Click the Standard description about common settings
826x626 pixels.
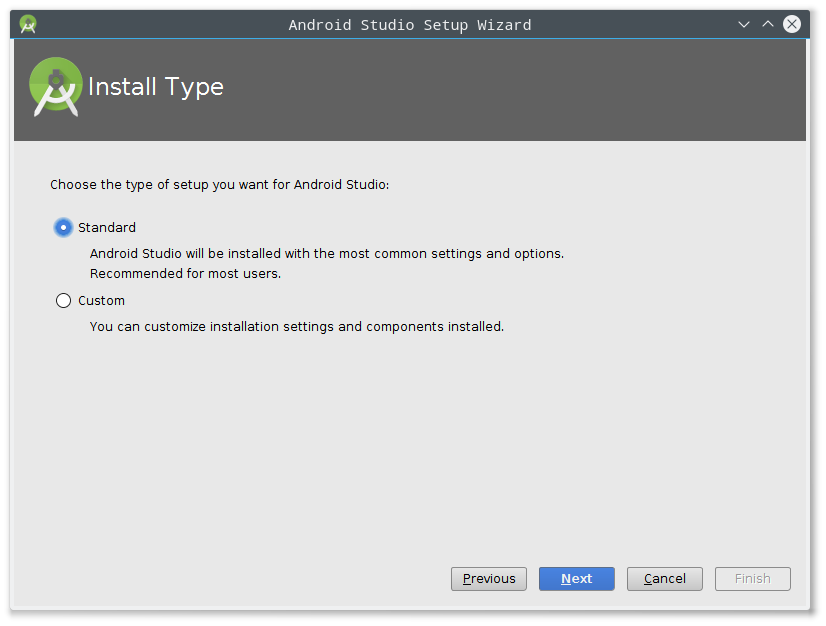tap(327, 253)
